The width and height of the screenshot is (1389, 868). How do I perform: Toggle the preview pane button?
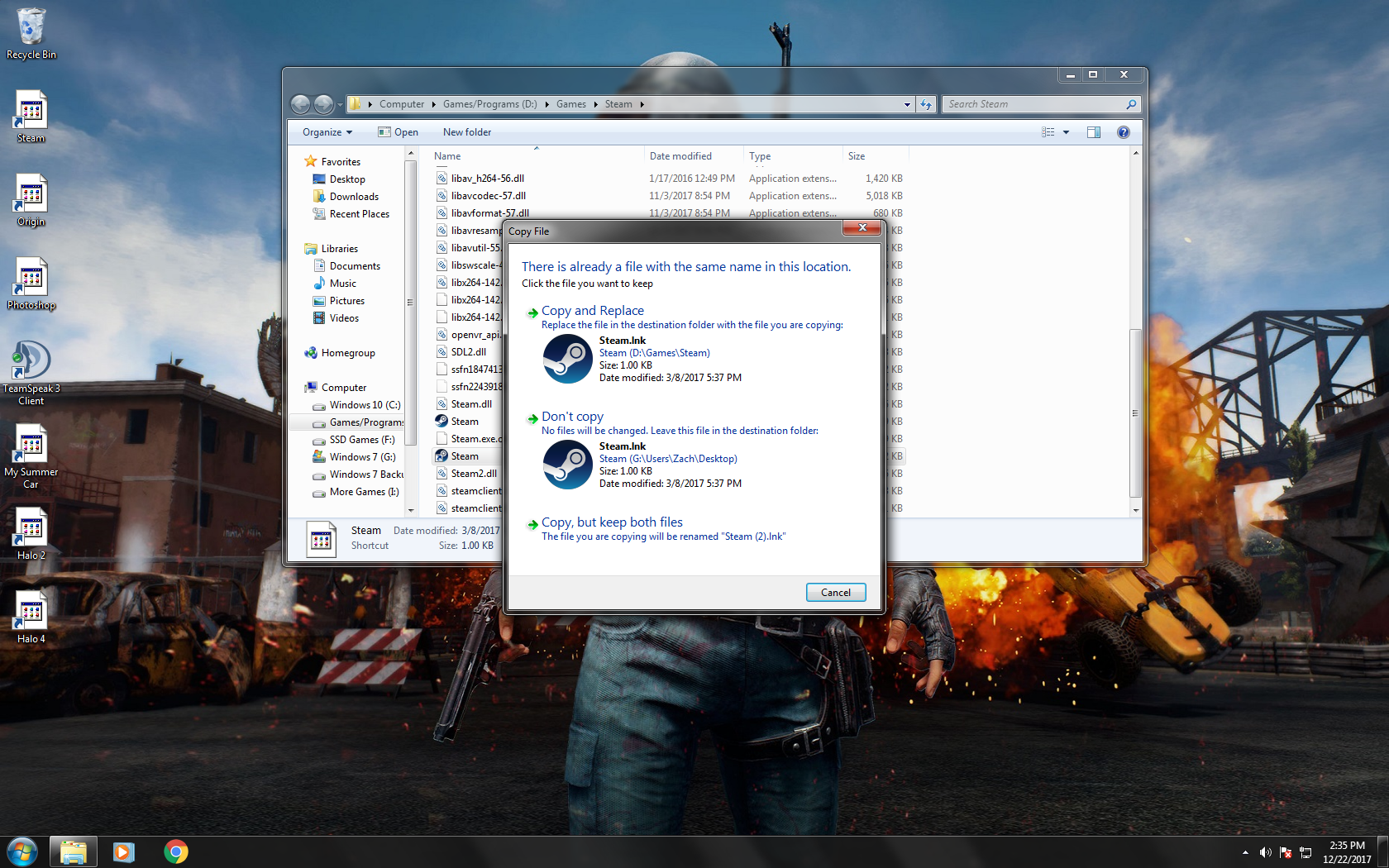pos(1094,132)
